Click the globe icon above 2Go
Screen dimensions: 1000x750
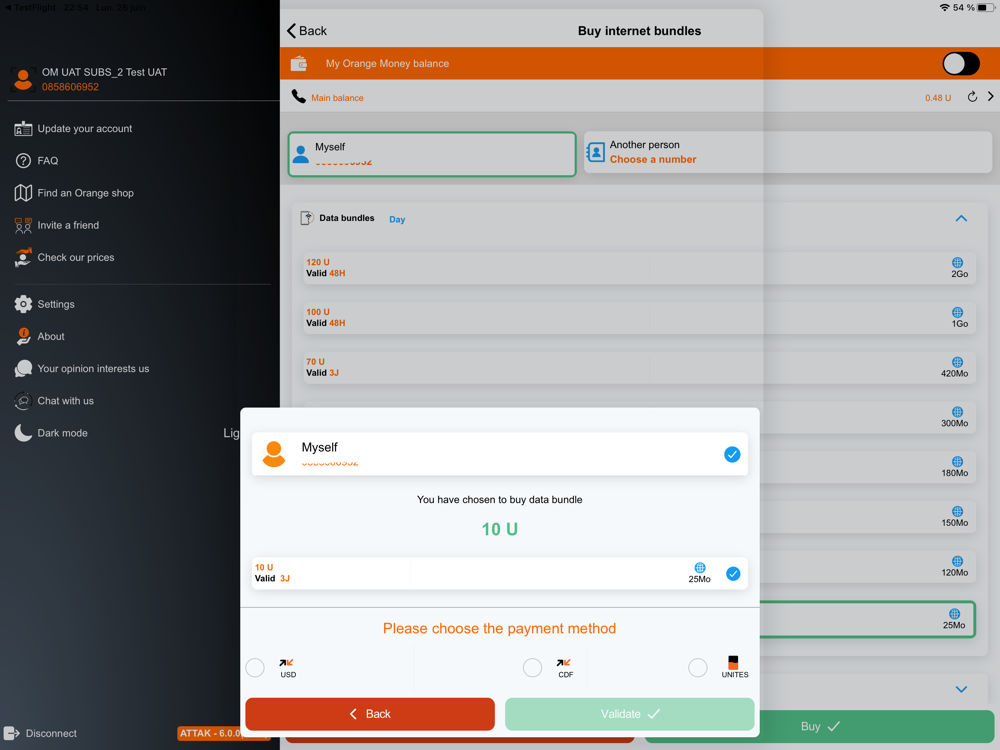[x=957, y=263]
